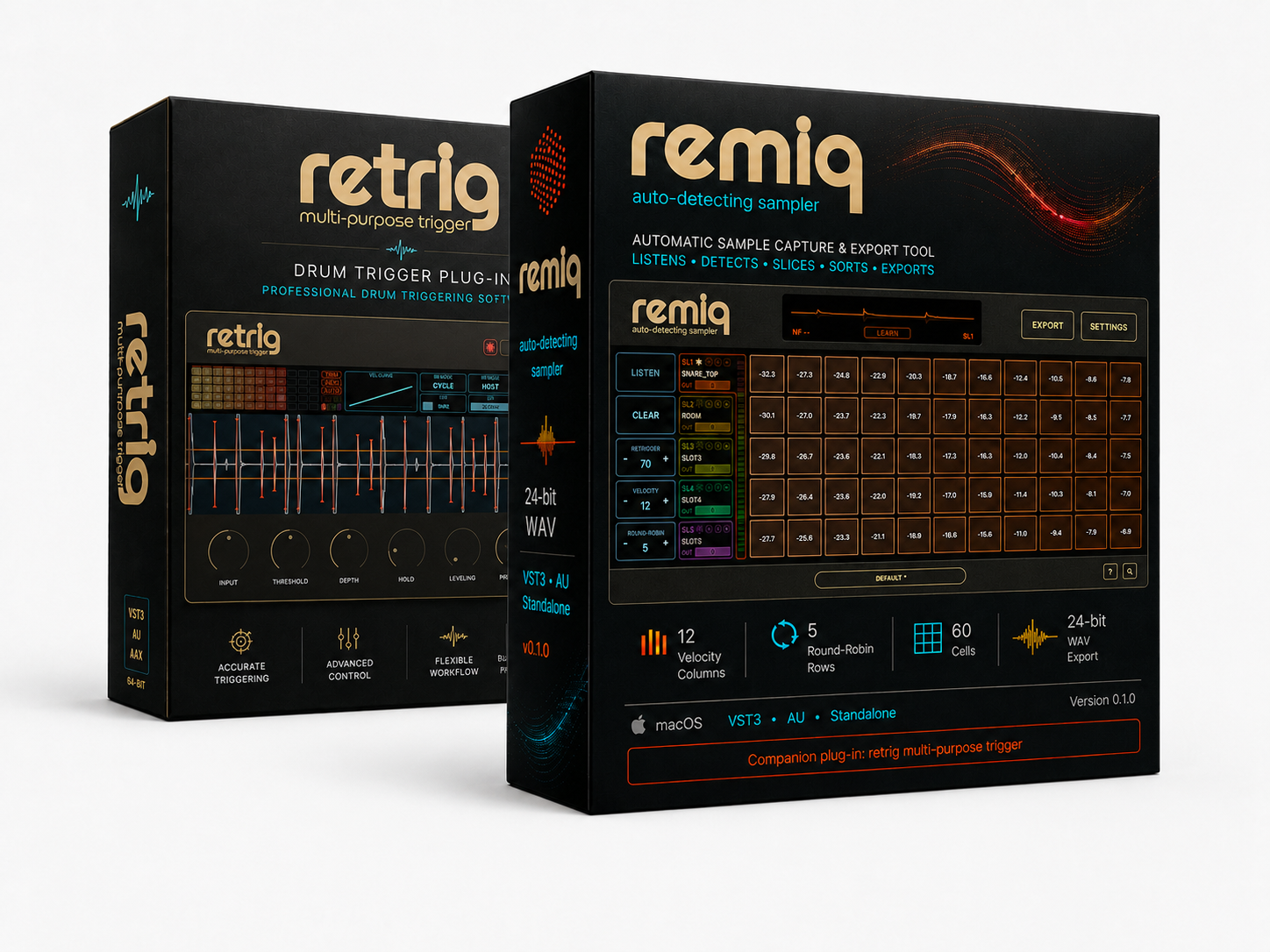
Task: Open remiq SETTINGS
Action: coord(1109,327)
